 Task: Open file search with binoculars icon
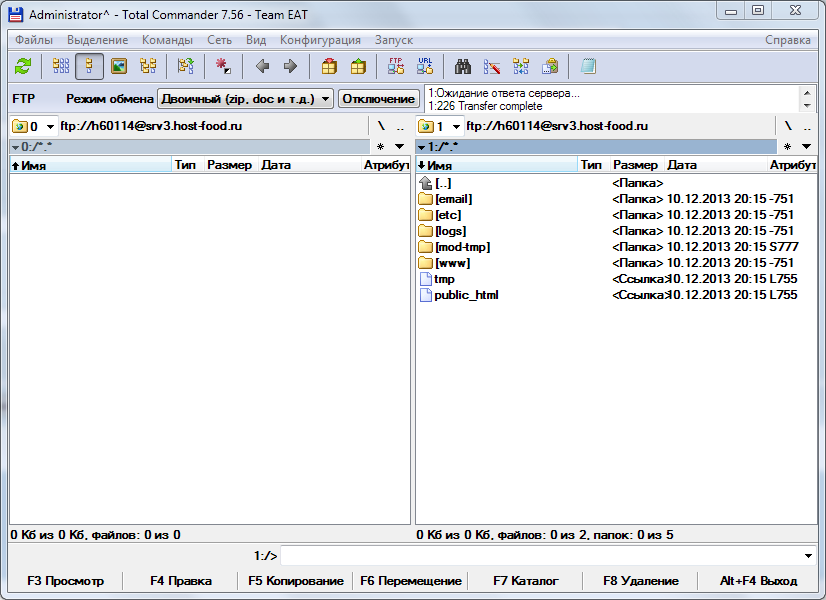(x=463, y=66)
